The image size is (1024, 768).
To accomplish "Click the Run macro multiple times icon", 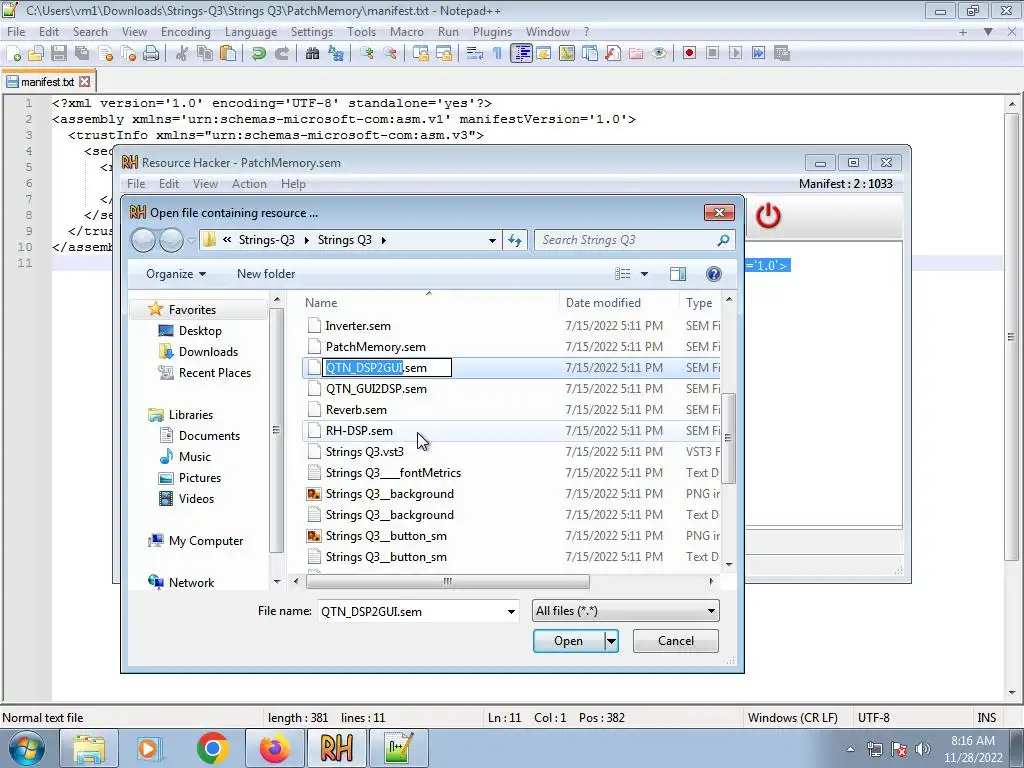I will click(758, 54).
